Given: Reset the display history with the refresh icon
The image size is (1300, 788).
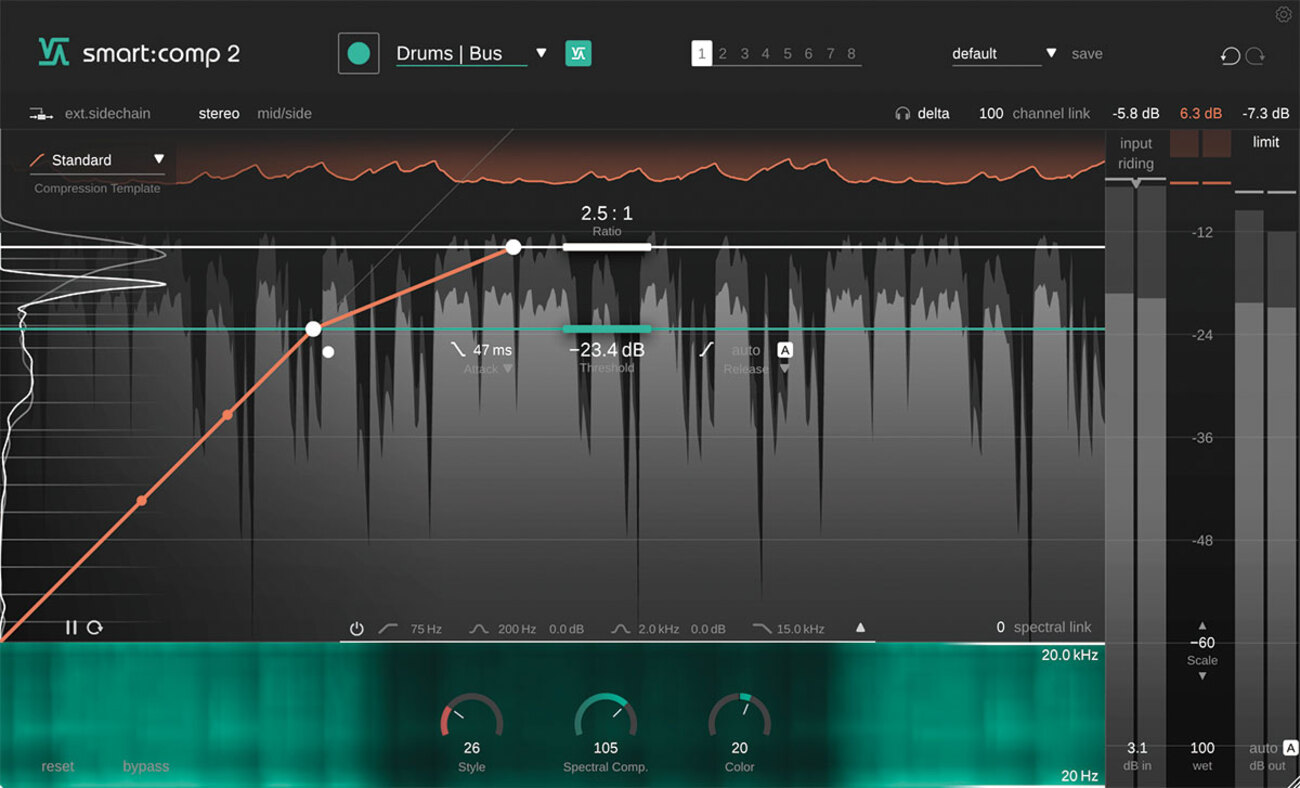Looking at the screenshot, I should pyautogui.click(x=95, y=627).
